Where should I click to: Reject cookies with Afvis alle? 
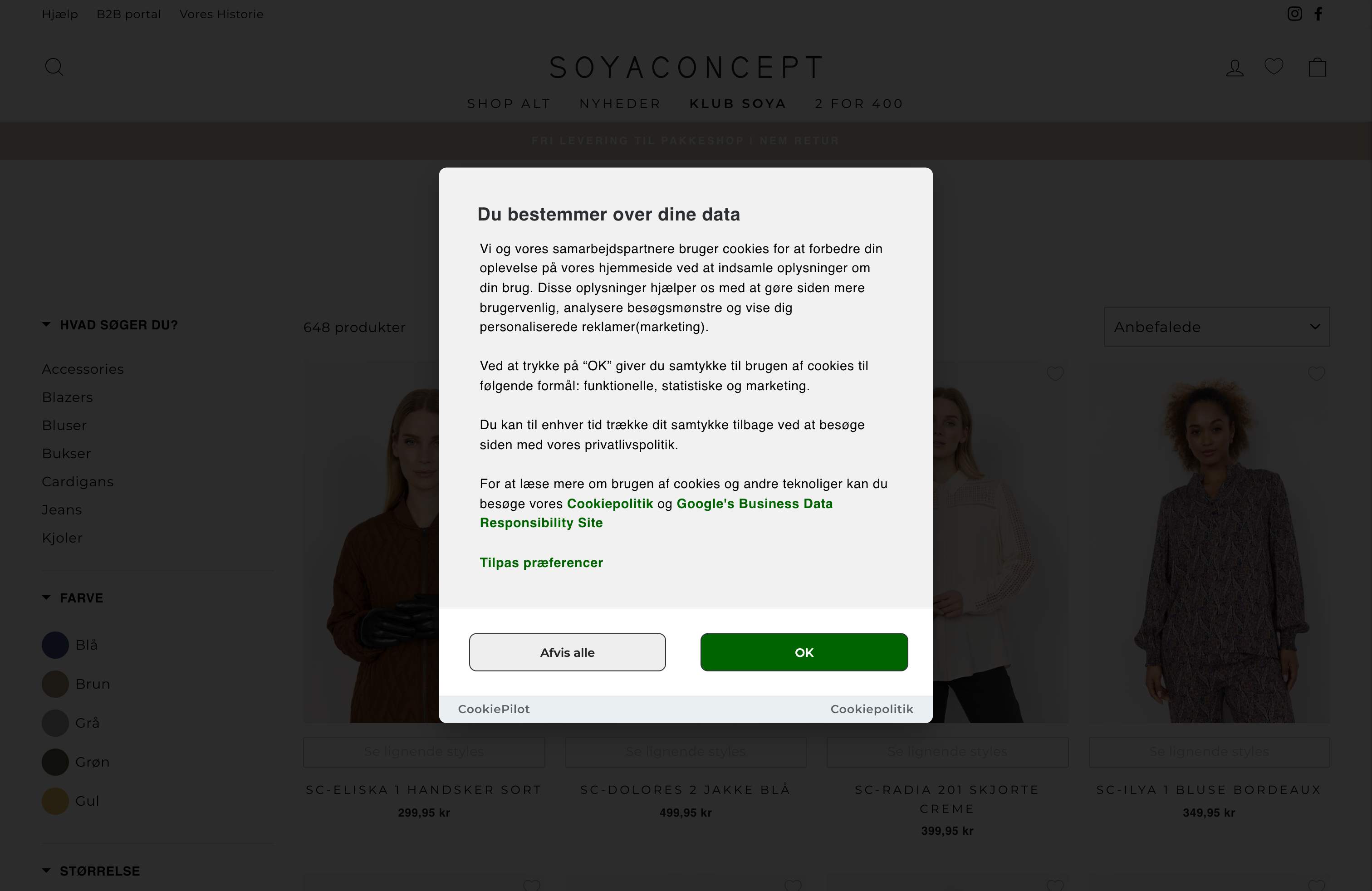click(x=567, y=652)
